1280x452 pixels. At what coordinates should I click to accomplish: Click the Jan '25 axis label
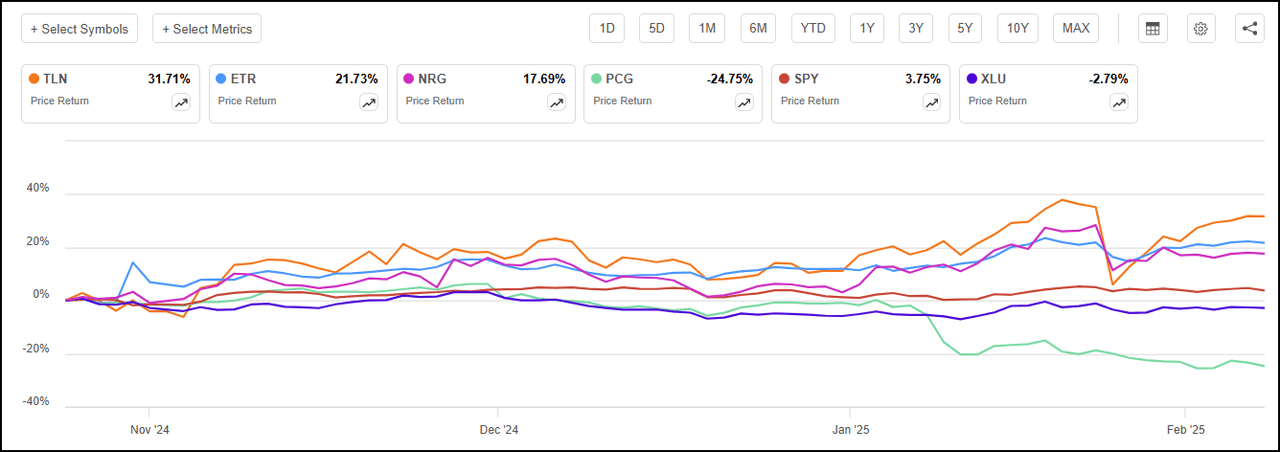[x=850, y=429]
